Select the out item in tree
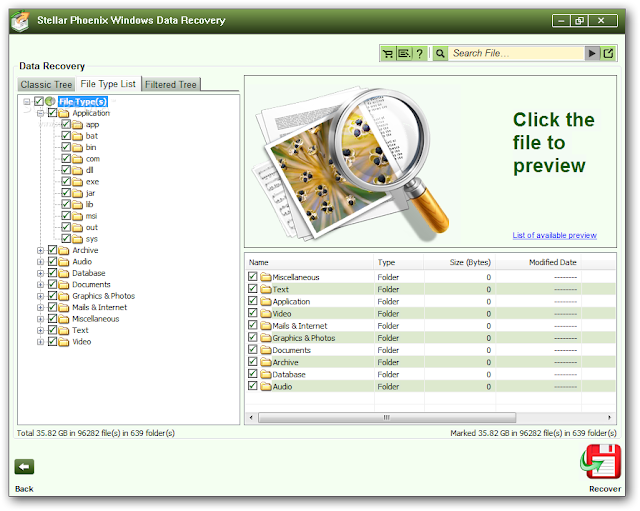 pos(92,227)
